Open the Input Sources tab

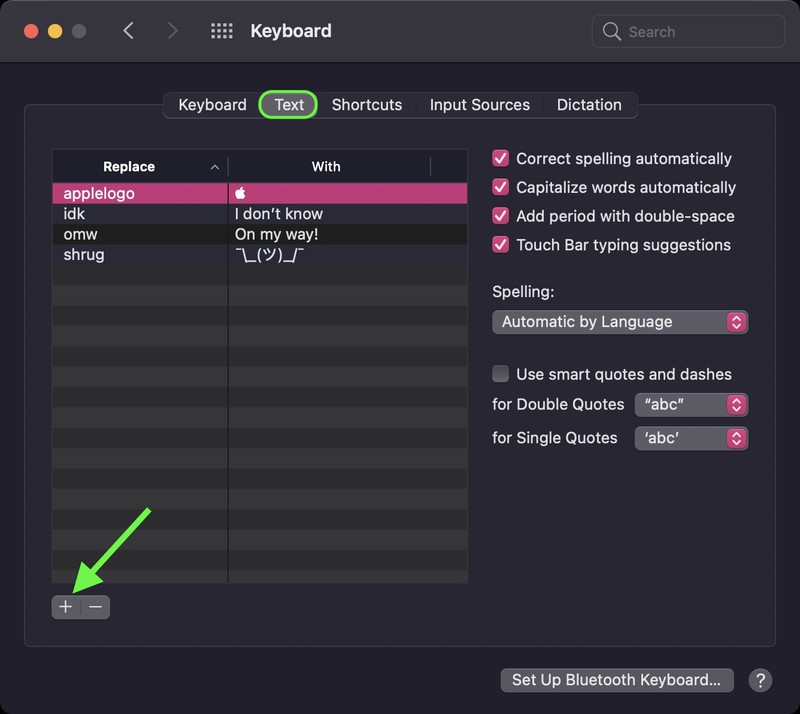pyautogui.click(x=479, y=105)
